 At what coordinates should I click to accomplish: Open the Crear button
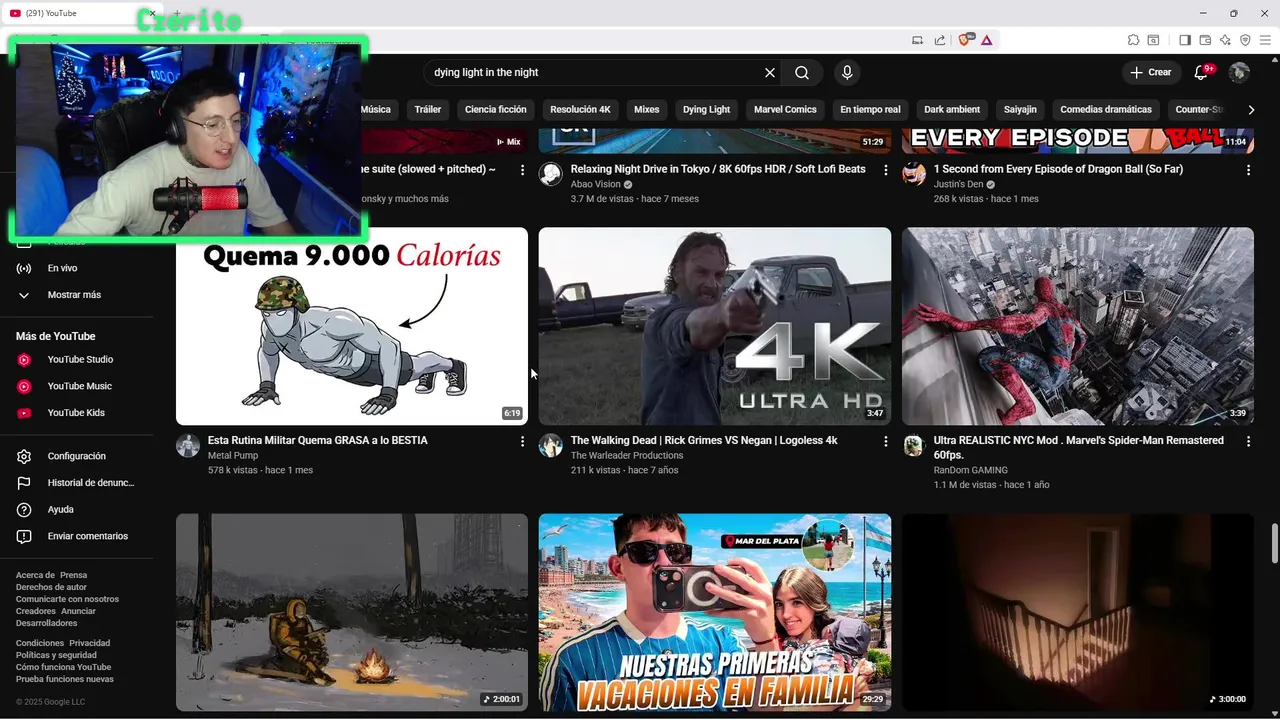(x=1150, y=73)
